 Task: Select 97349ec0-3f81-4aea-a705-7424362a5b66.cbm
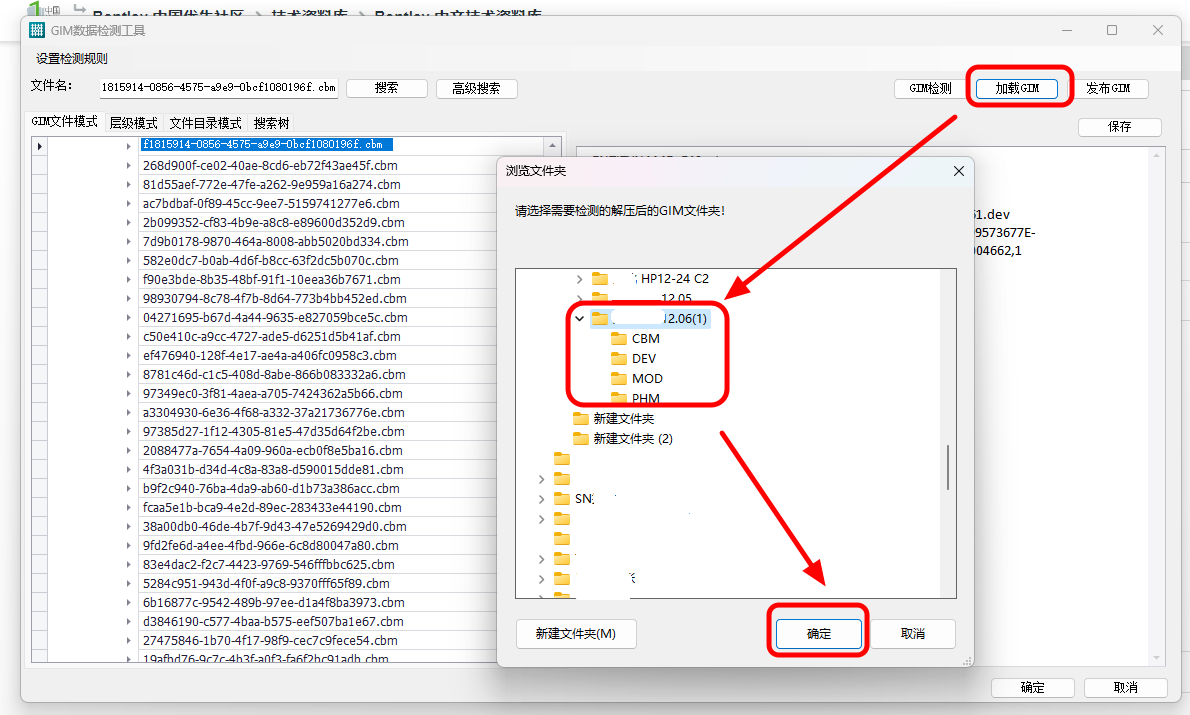pyautogui.click(x=272, y=393)
